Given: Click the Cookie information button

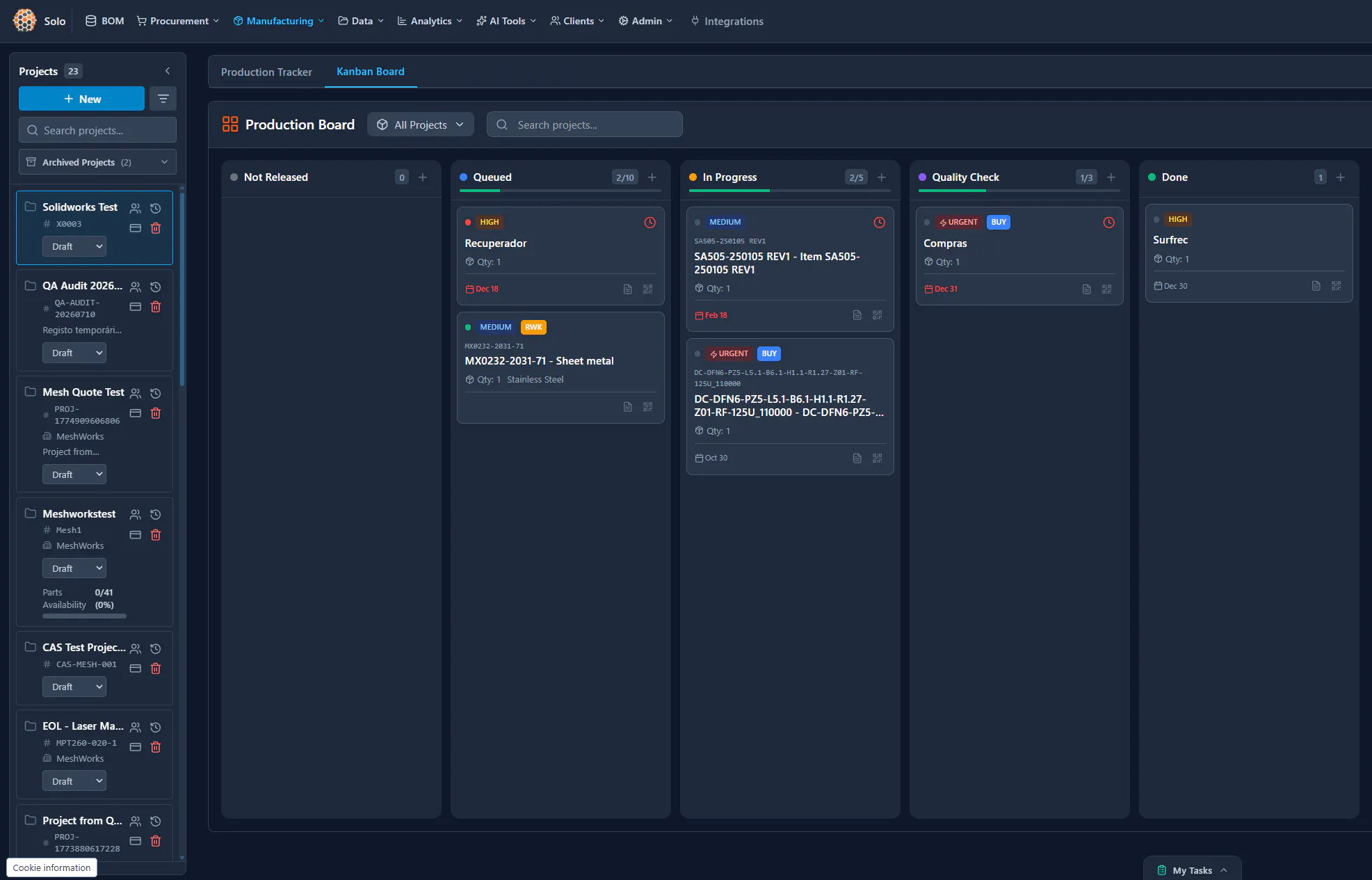Looking at the screenshot, I should tap(51, 867).
